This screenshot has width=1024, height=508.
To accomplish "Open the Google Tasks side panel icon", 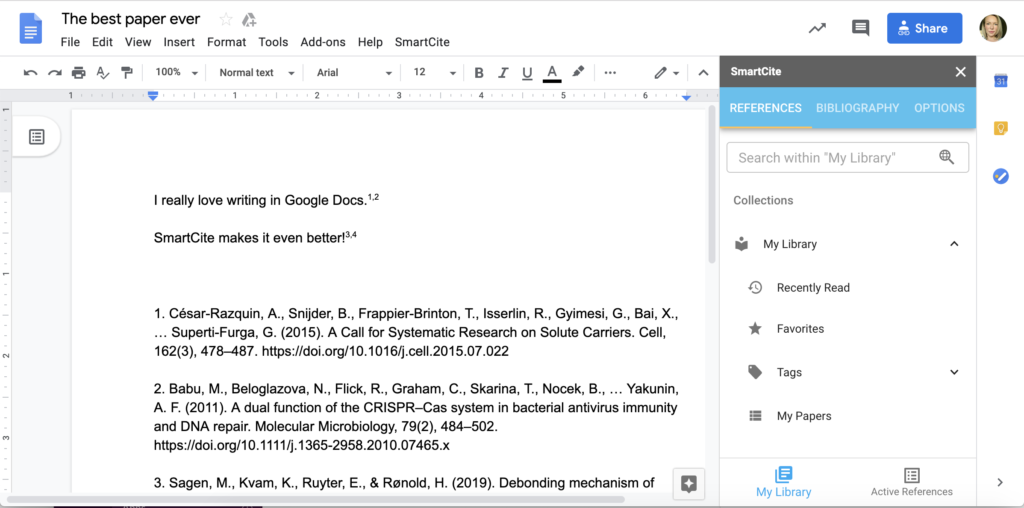I will (1000, 176).
